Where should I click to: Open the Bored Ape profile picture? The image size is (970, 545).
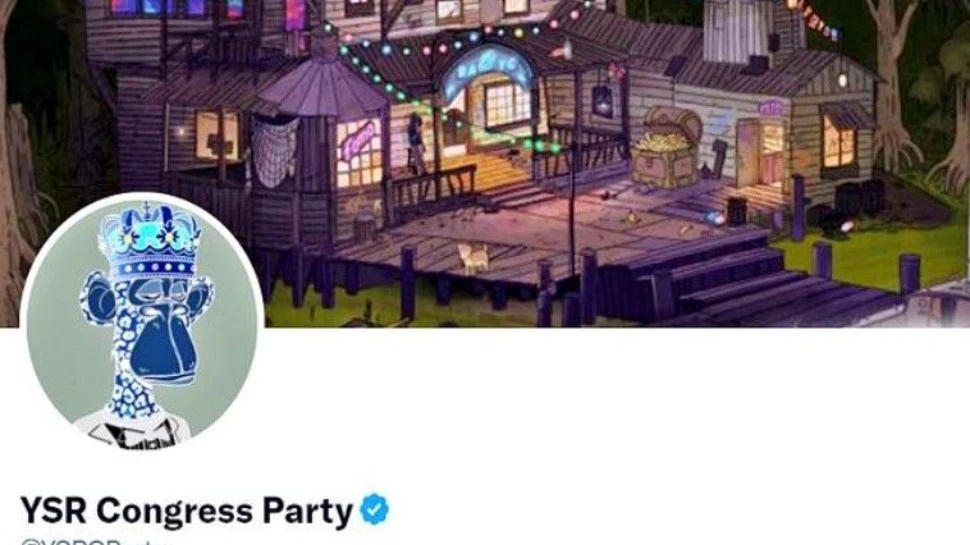point(142,318)
